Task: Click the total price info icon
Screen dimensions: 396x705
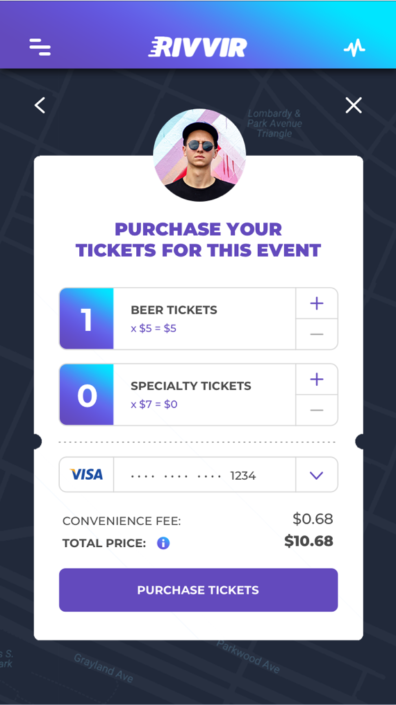Action: (x=163, y=544)
